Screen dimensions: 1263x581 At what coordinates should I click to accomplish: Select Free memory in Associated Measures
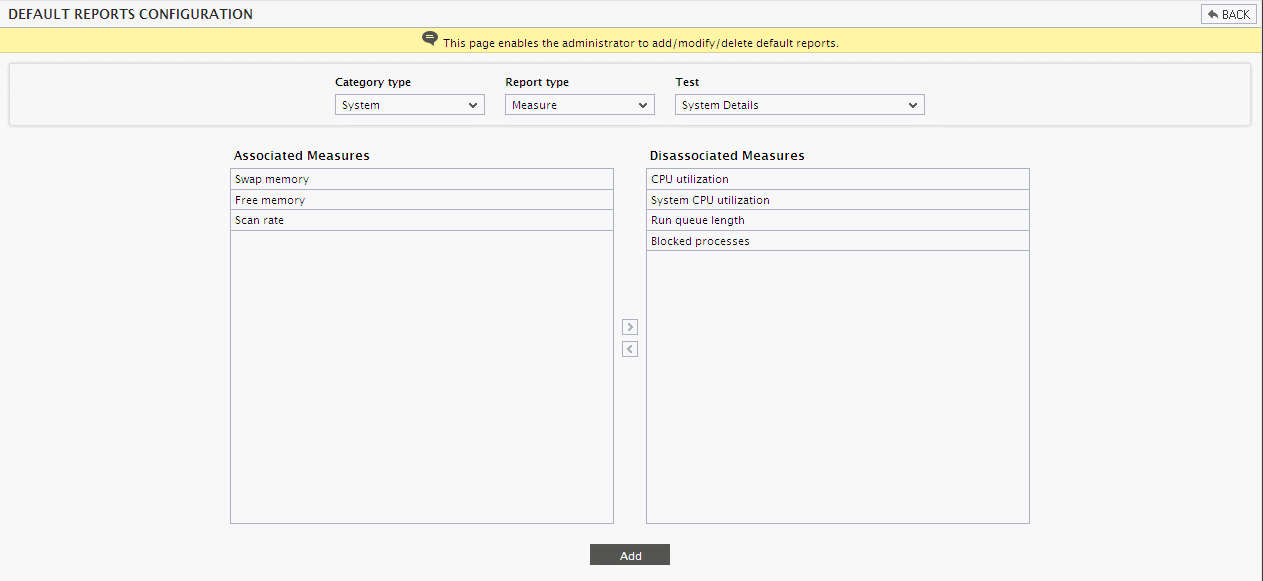coord(422,200)
